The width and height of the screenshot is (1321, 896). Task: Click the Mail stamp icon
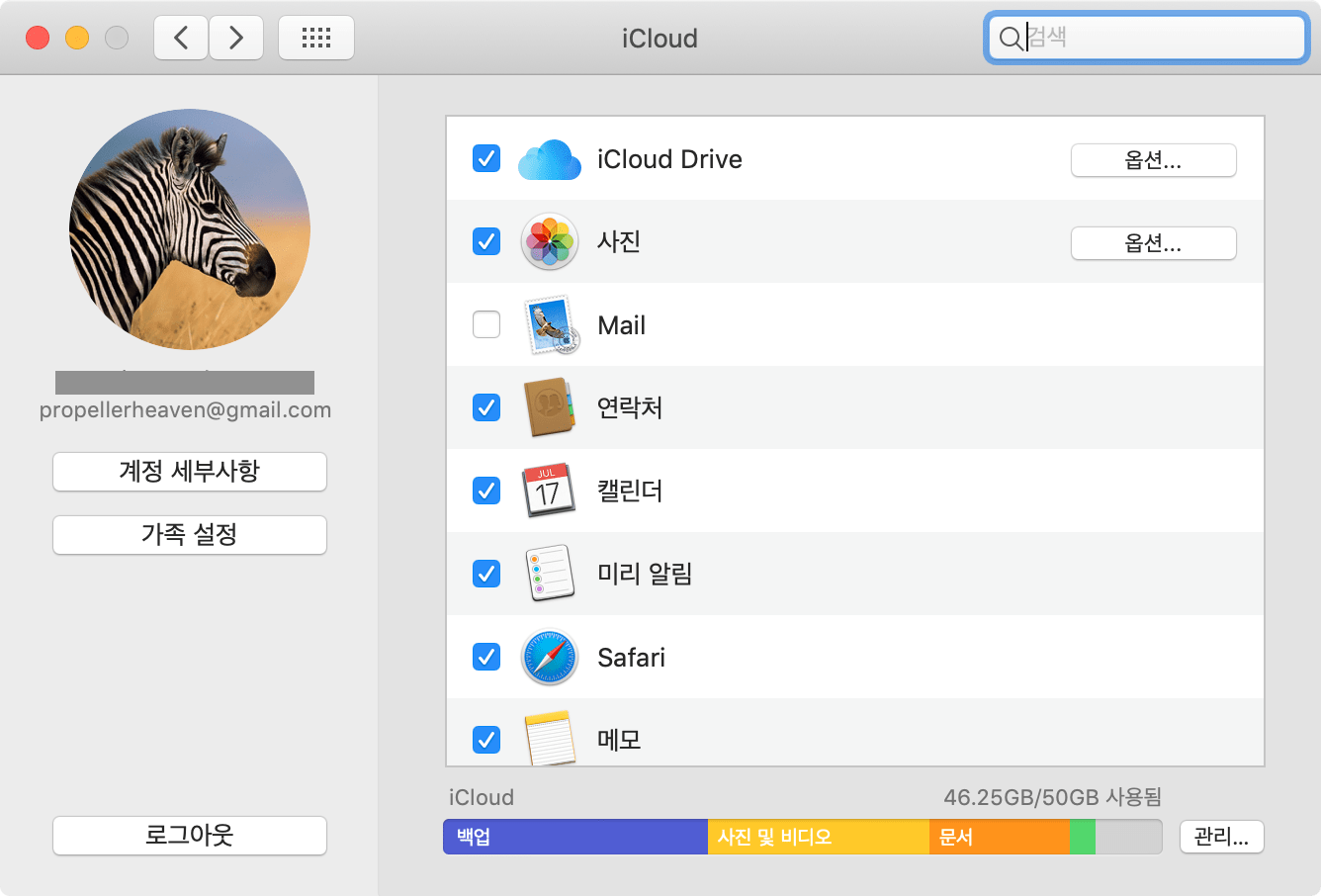(x=549, y=325)
